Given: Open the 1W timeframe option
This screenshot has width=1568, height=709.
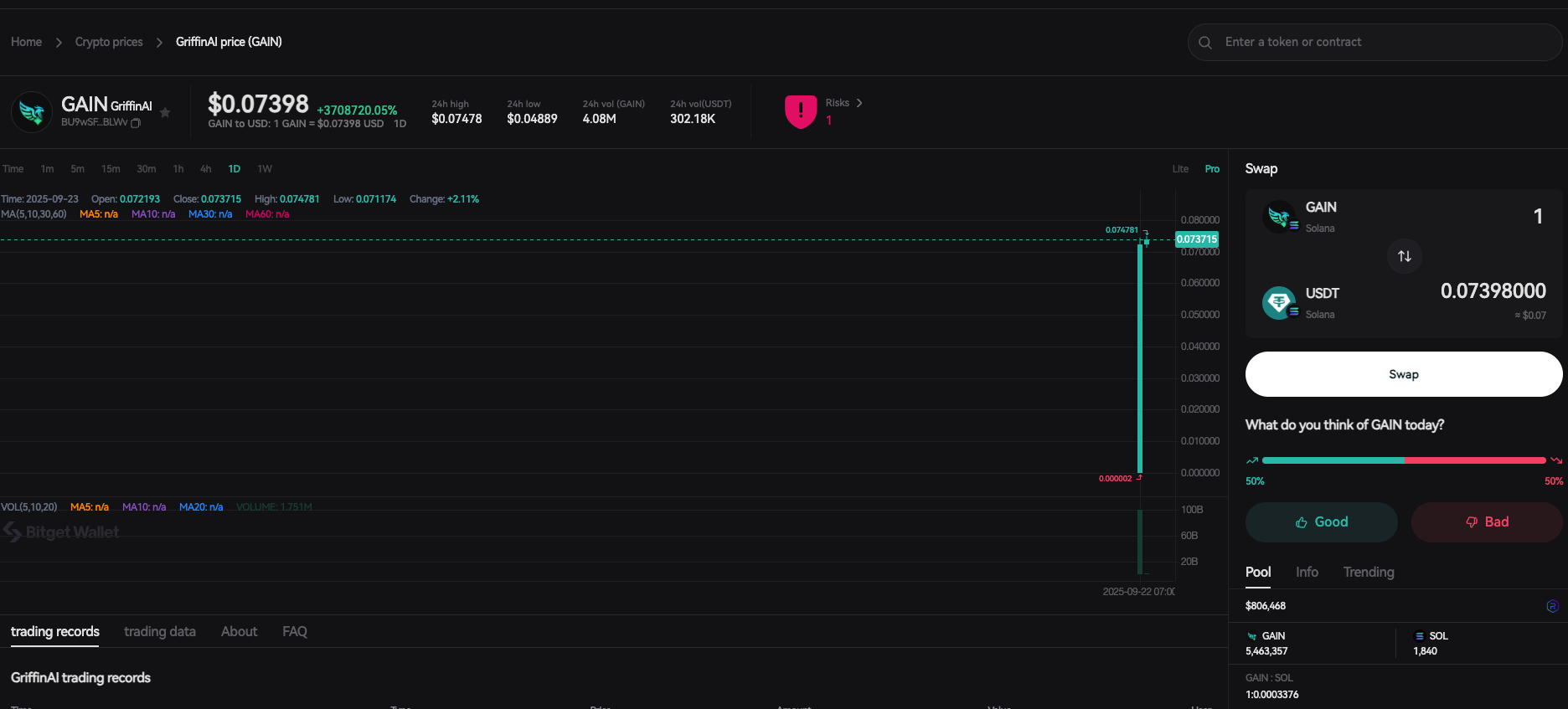Looking at the screenshot, I should click(x=265, y=169).
